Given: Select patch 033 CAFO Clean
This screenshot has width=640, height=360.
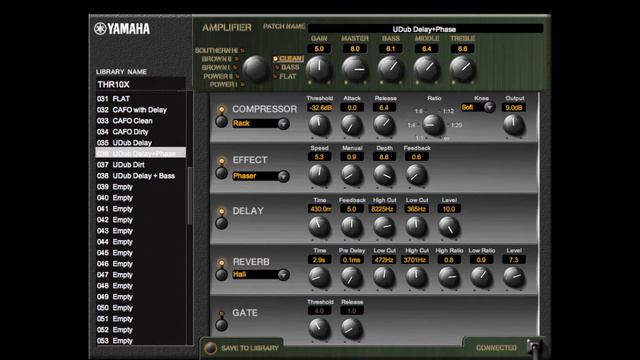Looking at the screenshot, I should 140,121.
